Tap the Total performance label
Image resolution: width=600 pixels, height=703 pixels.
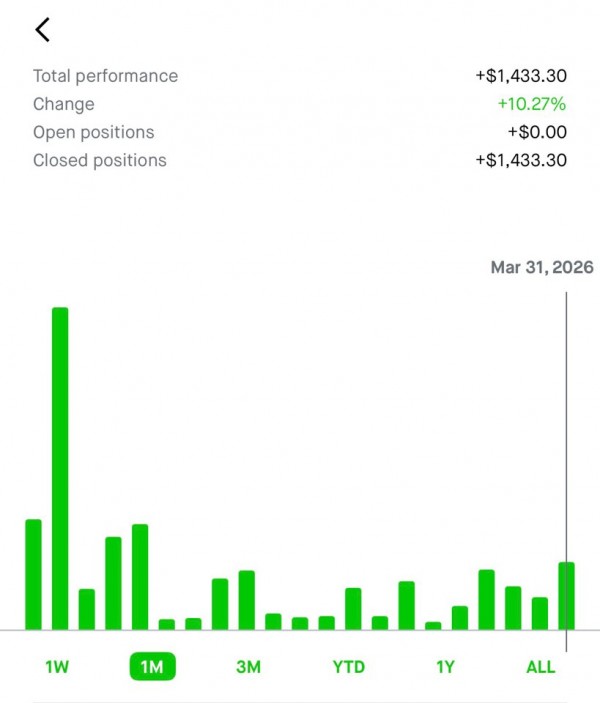click(105, 76)
